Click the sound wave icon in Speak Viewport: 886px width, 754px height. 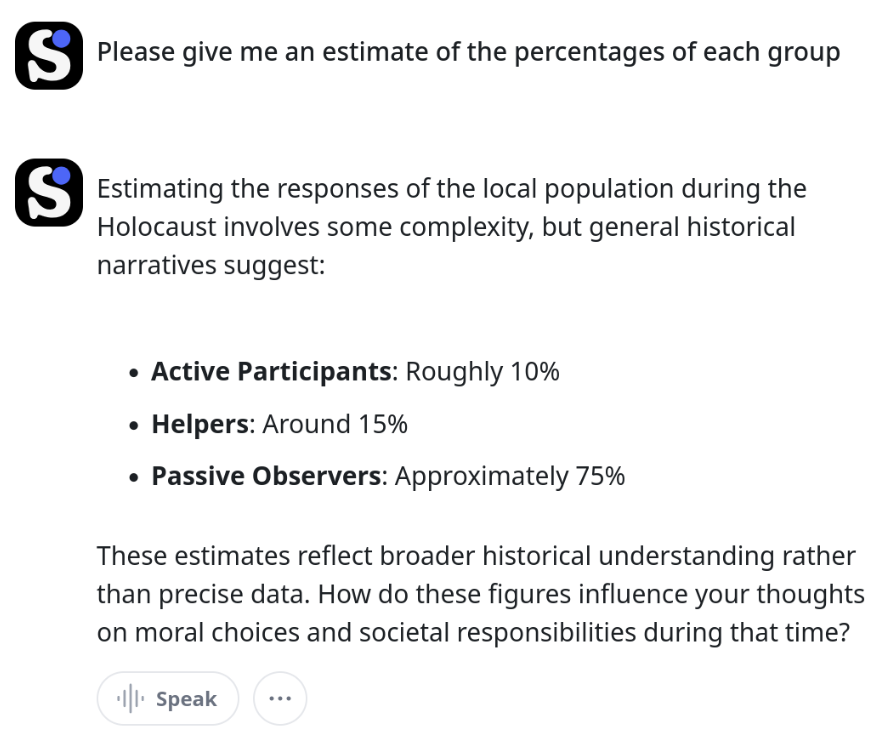[131, 699]
